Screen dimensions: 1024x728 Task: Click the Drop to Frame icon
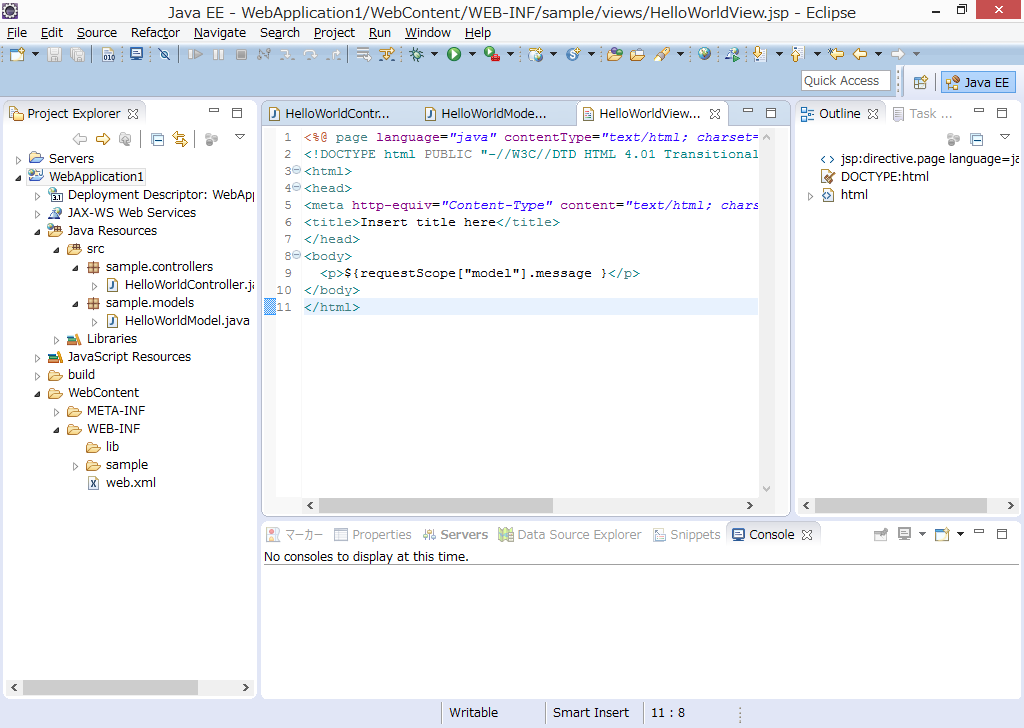coord(364,54)
